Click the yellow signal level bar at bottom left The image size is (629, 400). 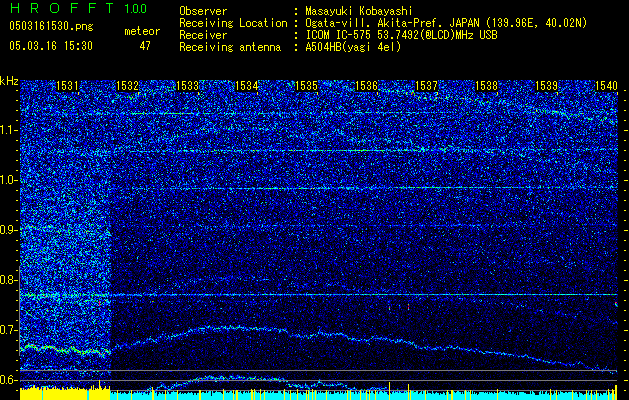coord(65,393)
